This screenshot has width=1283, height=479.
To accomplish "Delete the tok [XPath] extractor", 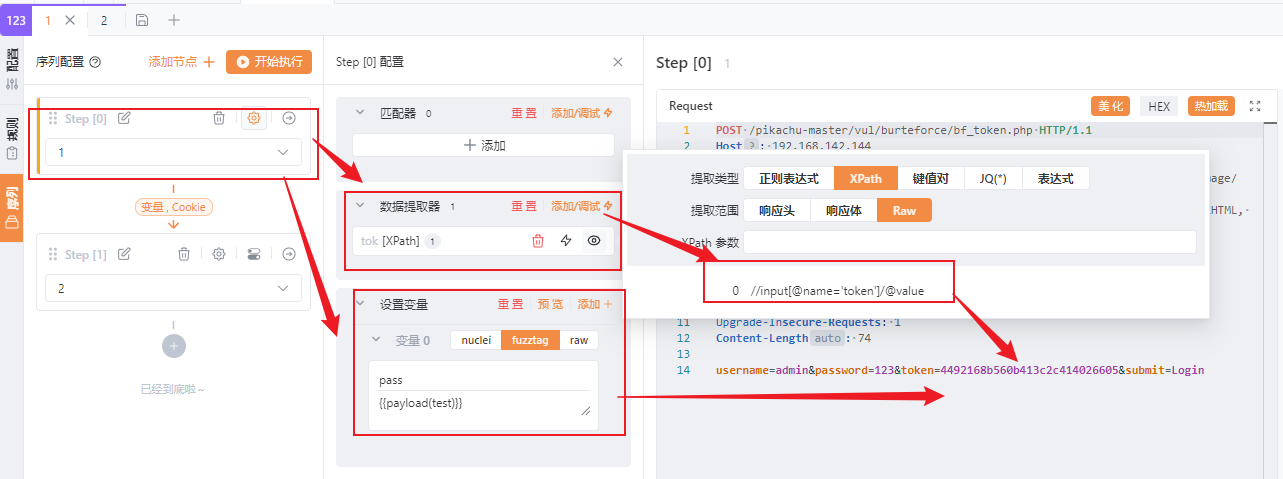I will click(x=538, y=241).
